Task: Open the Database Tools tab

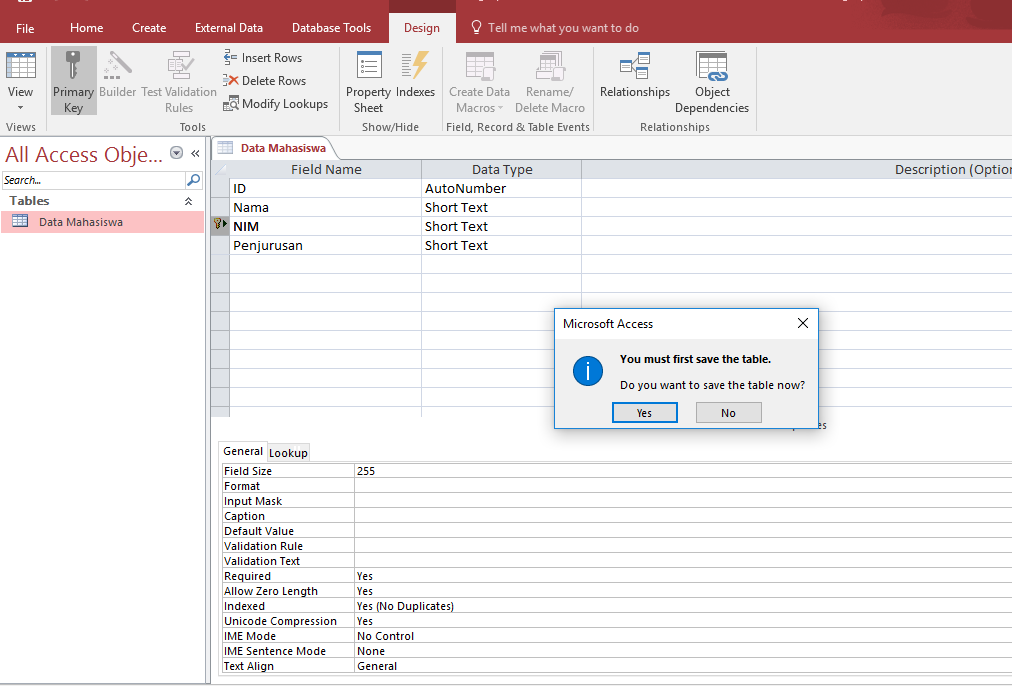Action: coord(332,28)
